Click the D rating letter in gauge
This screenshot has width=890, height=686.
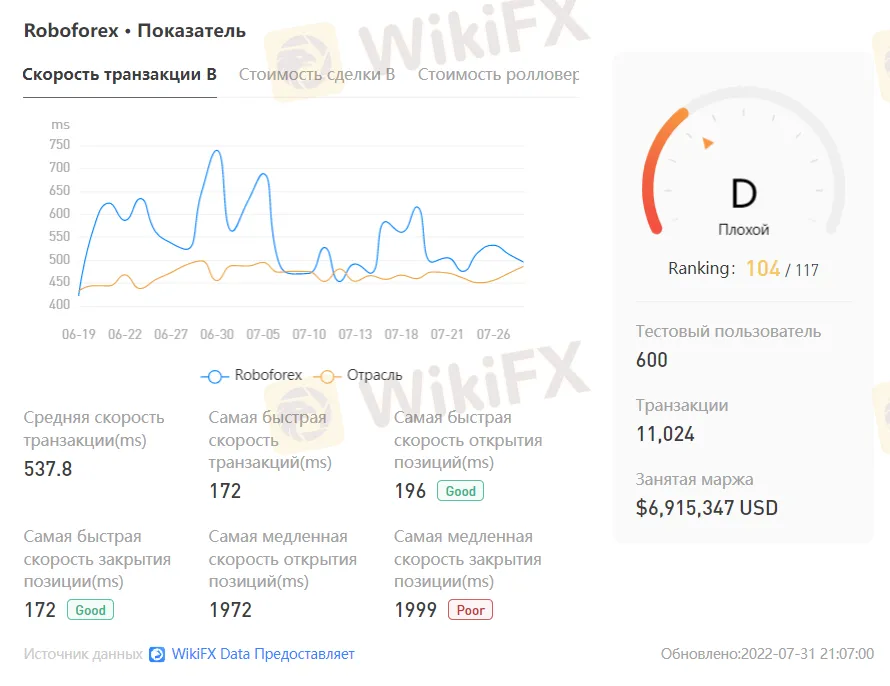(x=744, y=193)
